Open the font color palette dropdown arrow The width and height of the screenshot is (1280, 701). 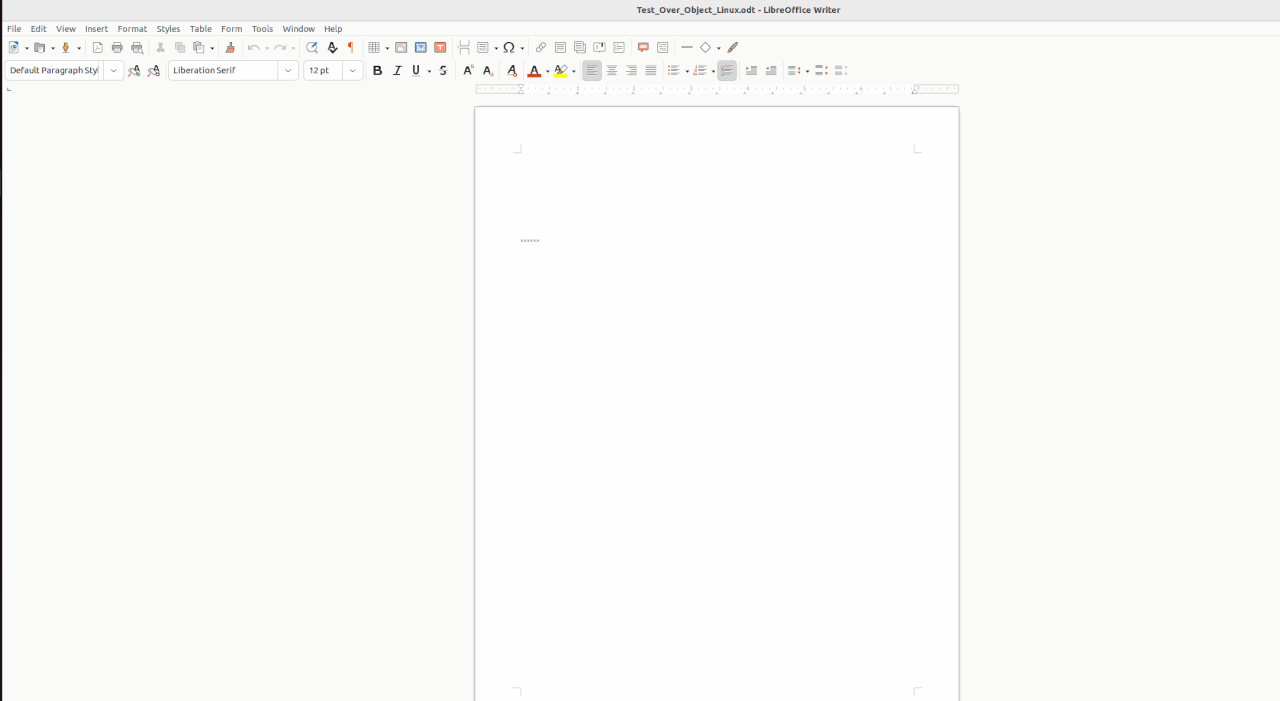(x=547, y=71)
